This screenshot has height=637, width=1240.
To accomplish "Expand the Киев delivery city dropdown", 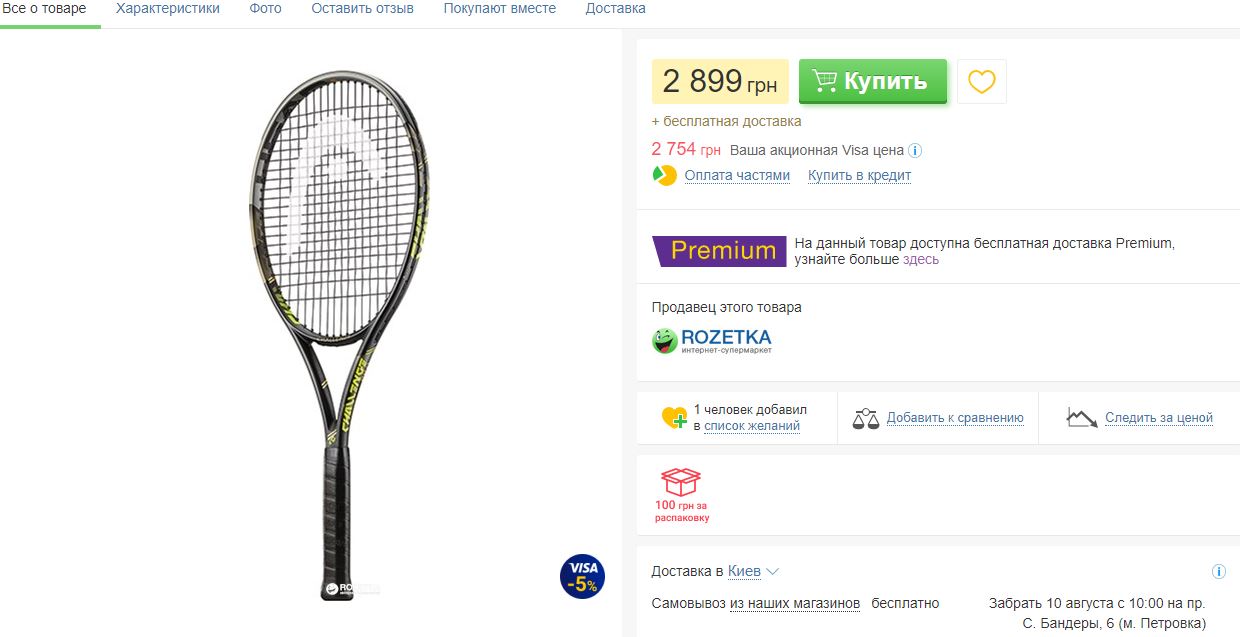I will (x=753, y=571).
